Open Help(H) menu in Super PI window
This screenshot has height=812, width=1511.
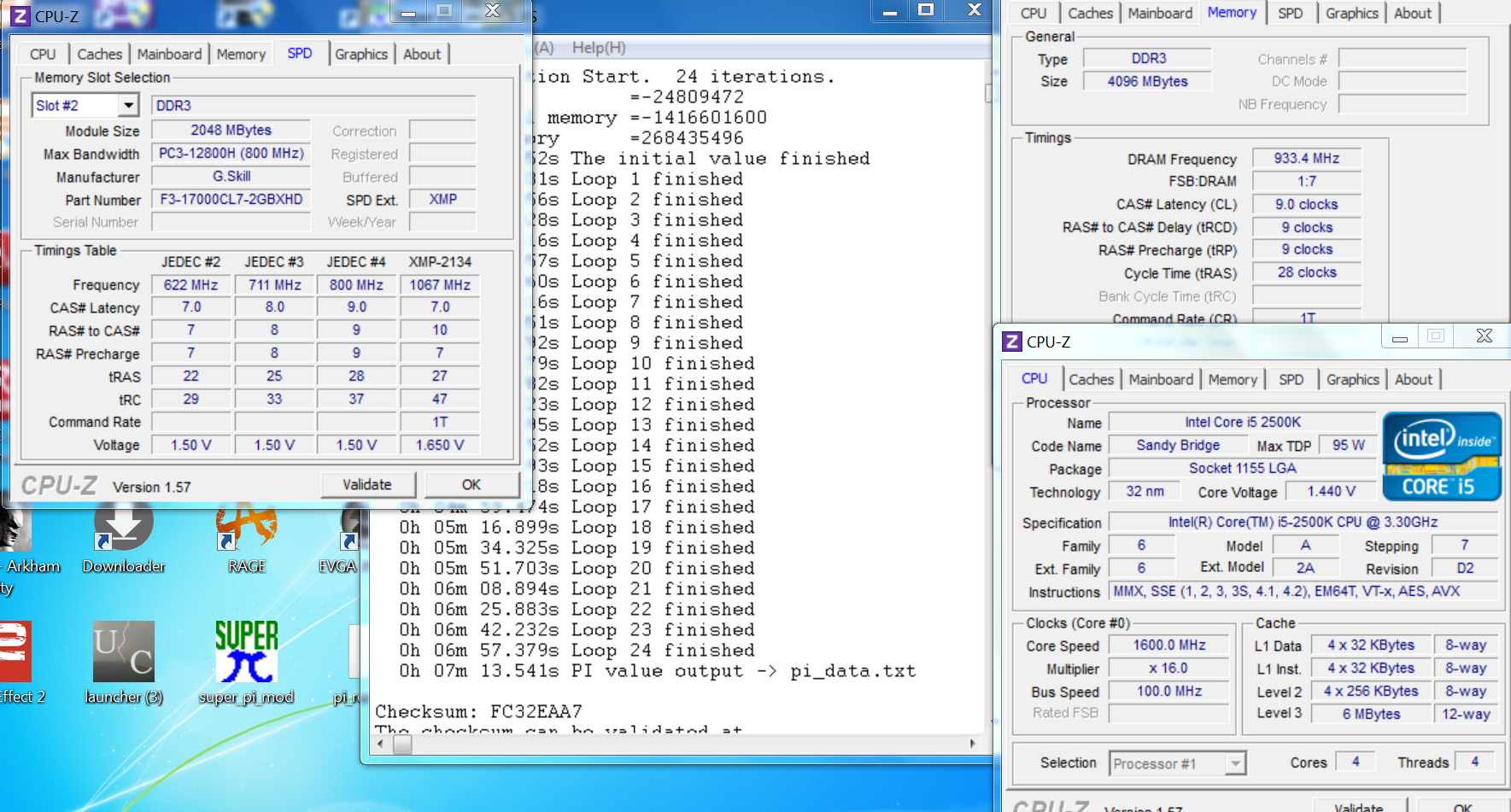coord(599,48)
